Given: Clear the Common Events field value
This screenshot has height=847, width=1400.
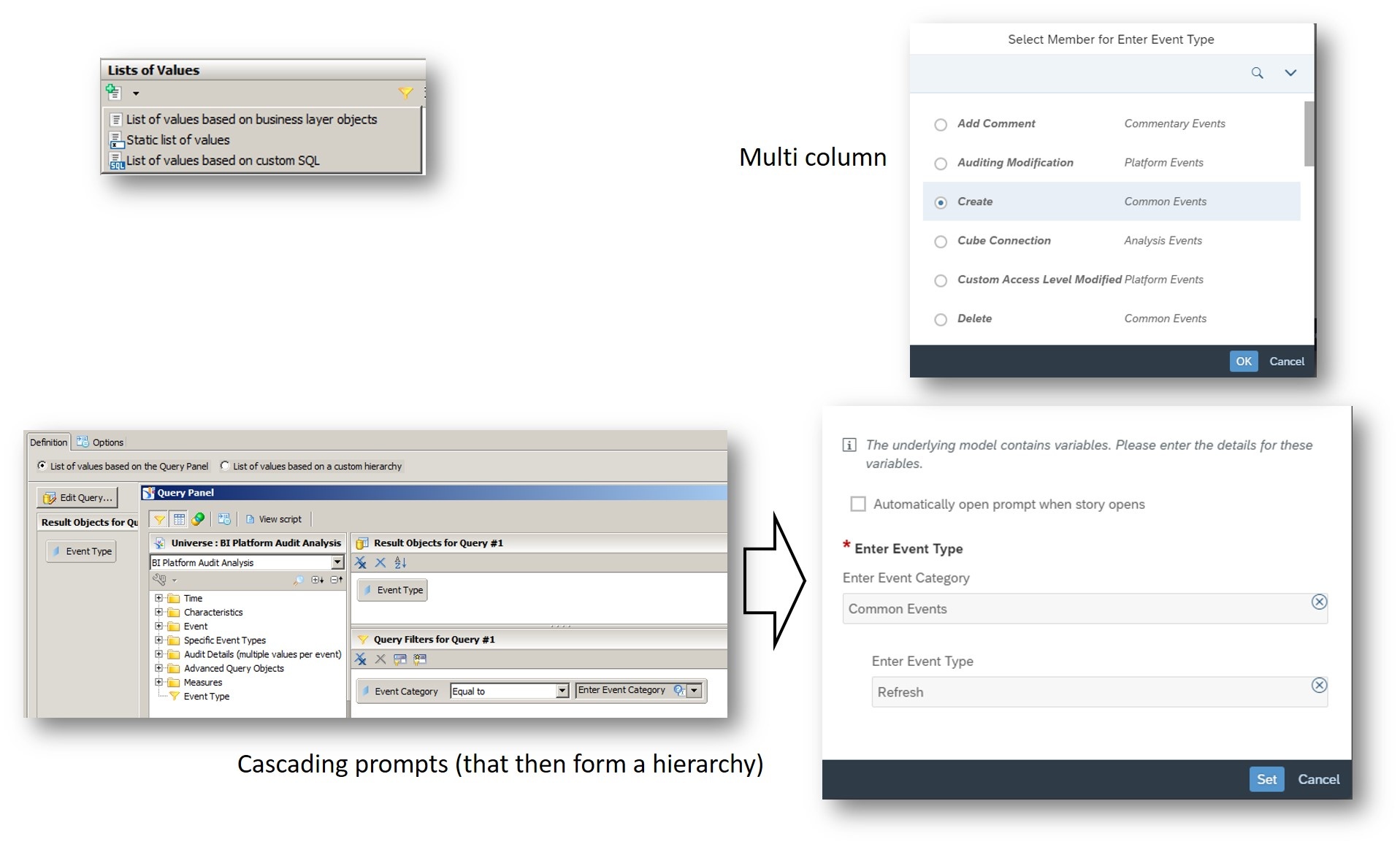Looking at the screenshot, I should (1319, 602).
